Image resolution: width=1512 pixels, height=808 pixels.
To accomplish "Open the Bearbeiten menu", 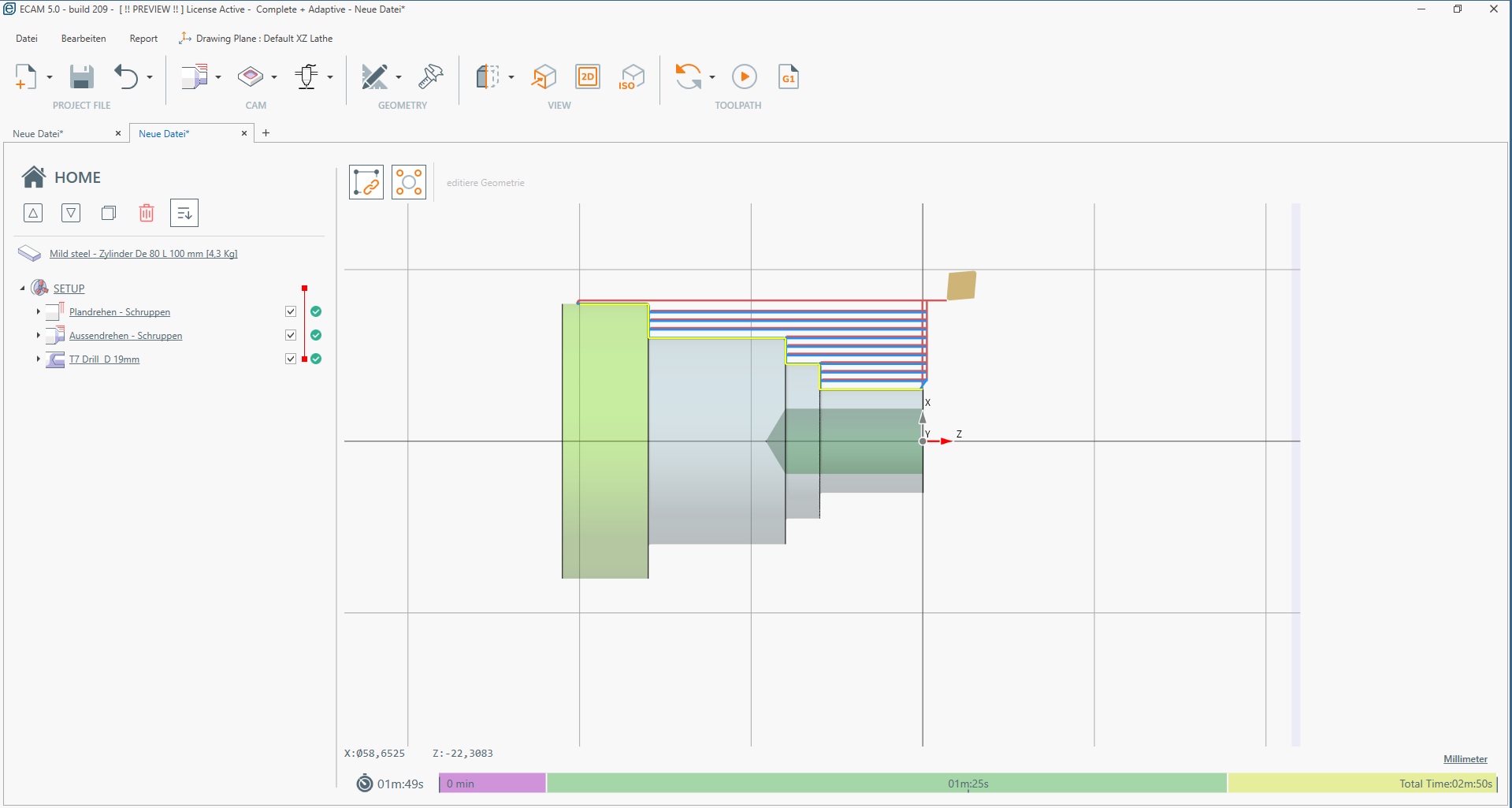I will click(84, 39).
